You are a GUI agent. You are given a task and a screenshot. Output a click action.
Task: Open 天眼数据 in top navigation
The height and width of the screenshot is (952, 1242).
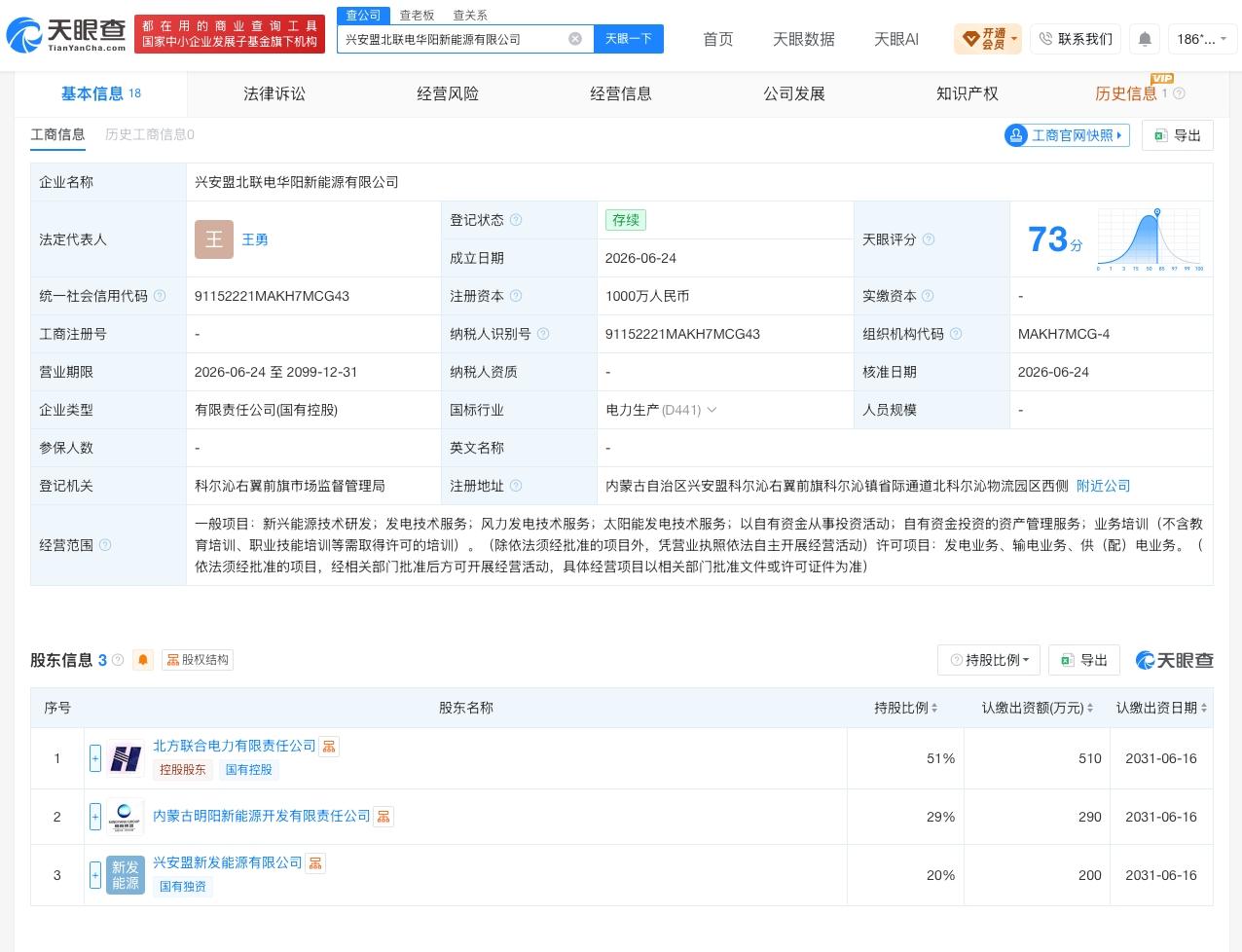[x=804, y=39]
